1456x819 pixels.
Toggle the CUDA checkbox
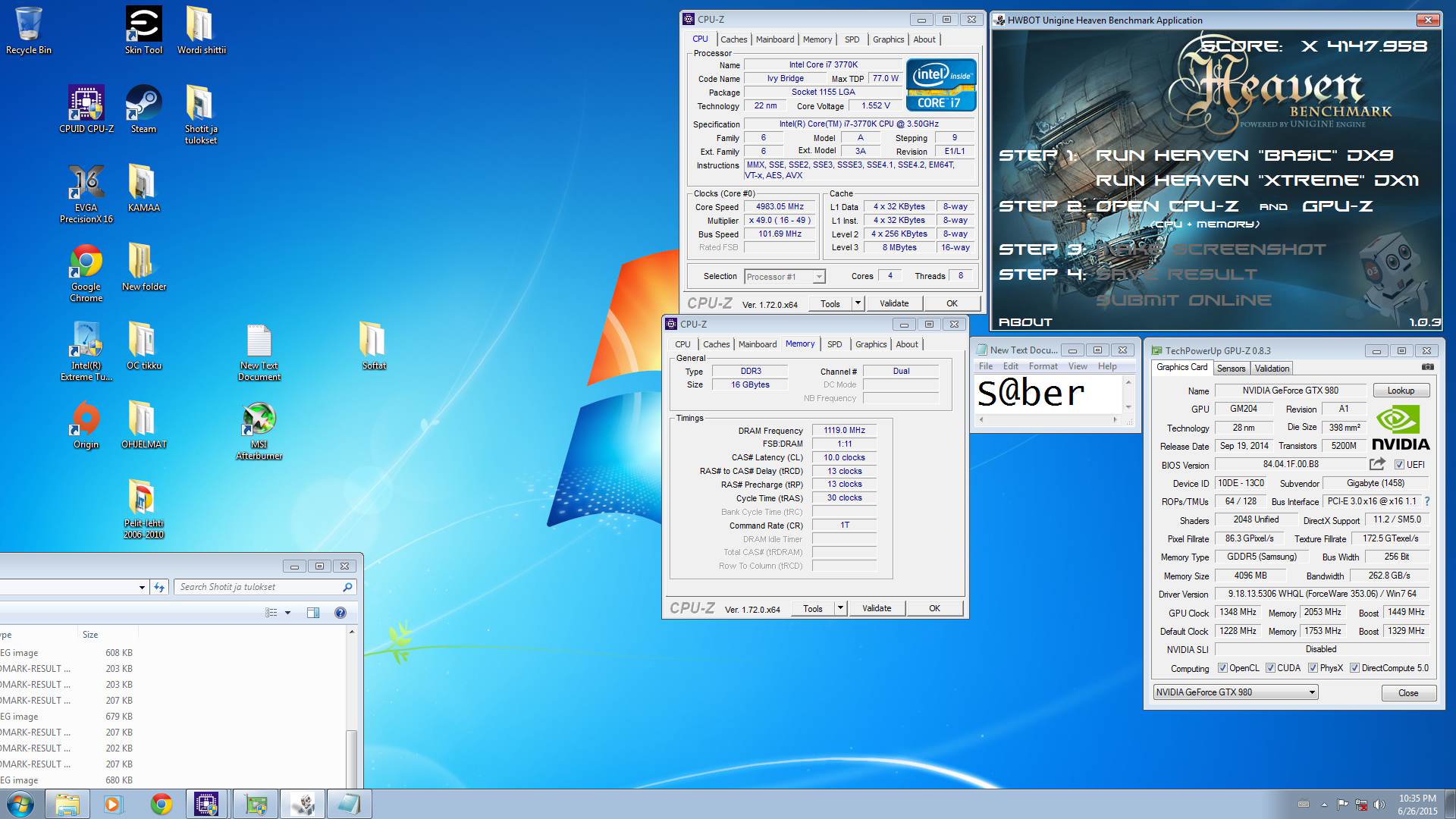[1270, 668]
